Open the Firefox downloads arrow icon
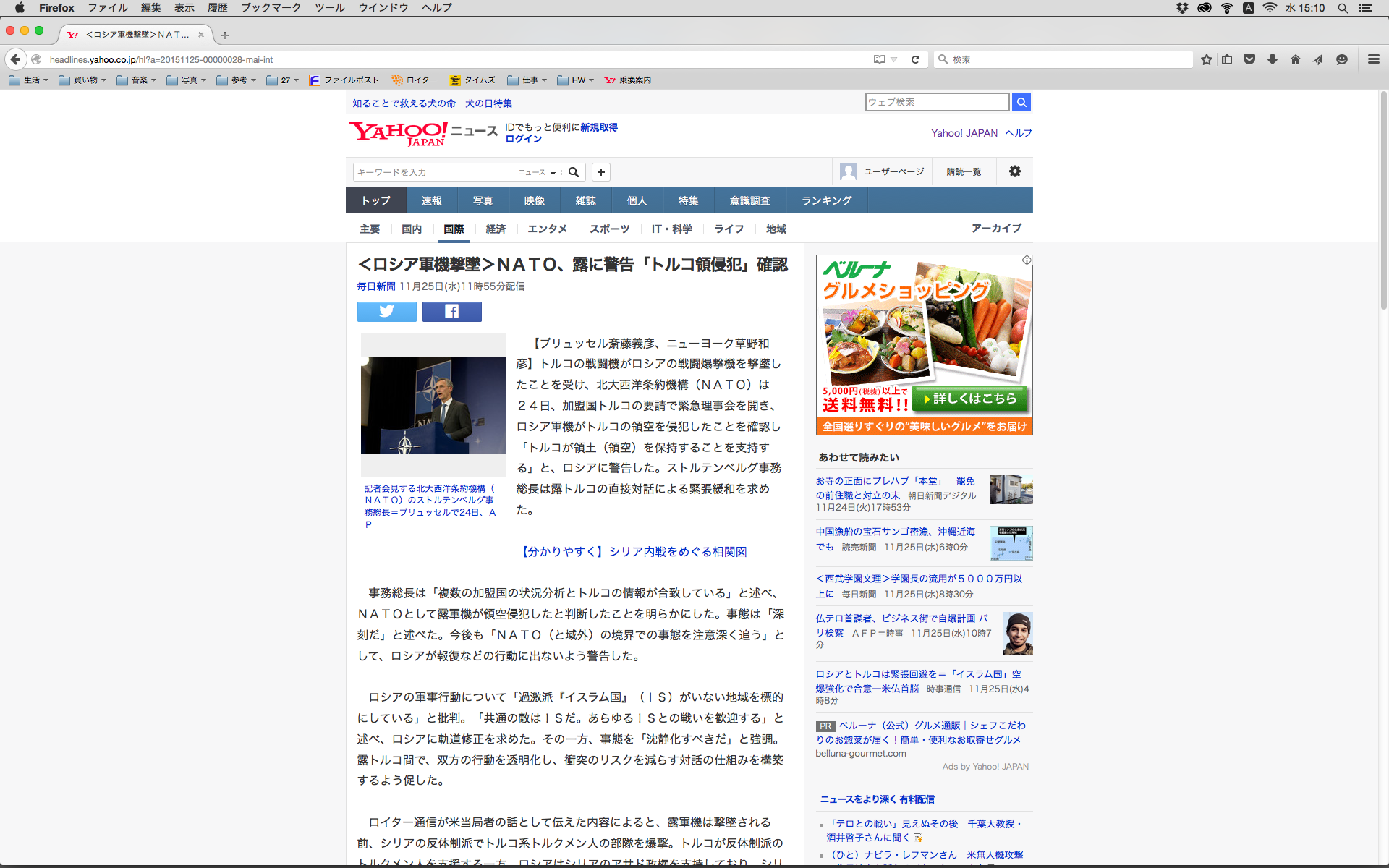 [x=1272, y=59]
